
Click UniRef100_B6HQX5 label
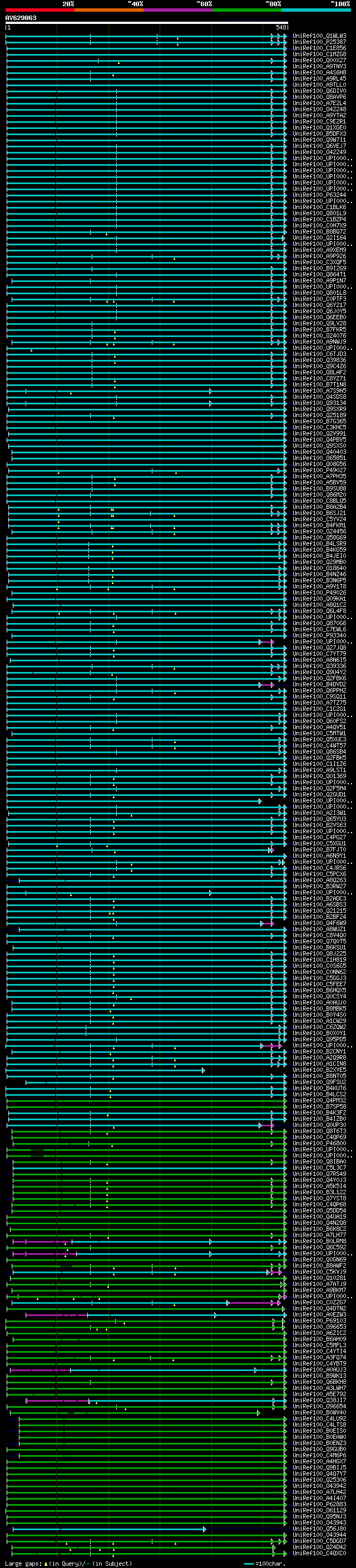(319, 990)
